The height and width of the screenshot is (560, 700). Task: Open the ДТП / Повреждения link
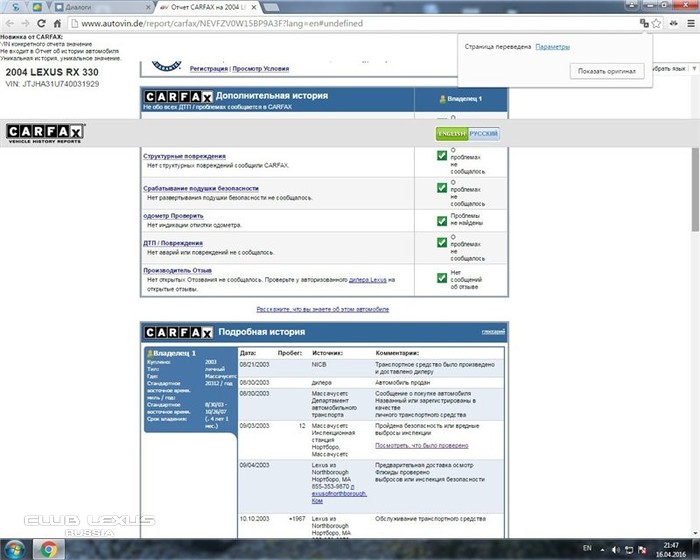(x=173, y=243)
